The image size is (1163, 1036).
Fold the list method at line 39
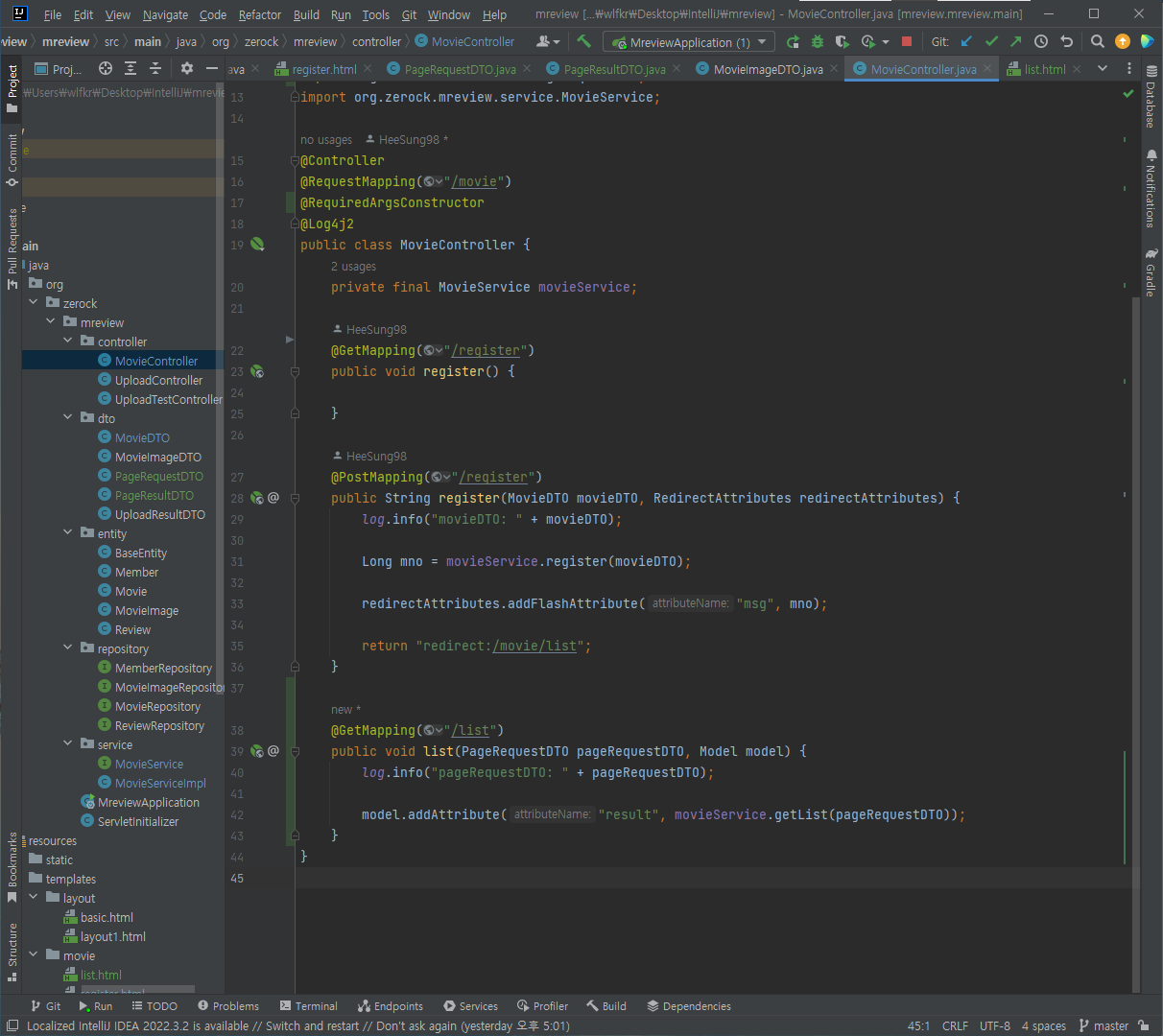click(x=295, y=751)
